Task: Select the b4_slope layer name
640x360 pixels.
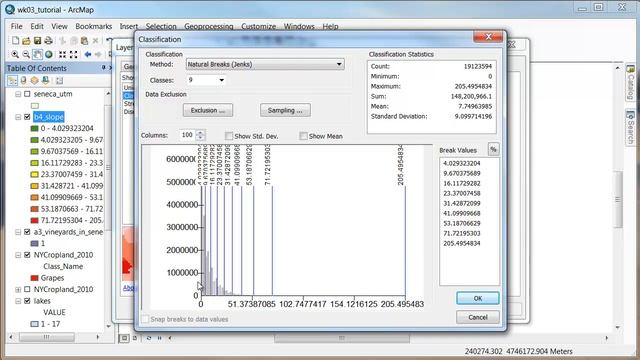Action: click(49, 117)
